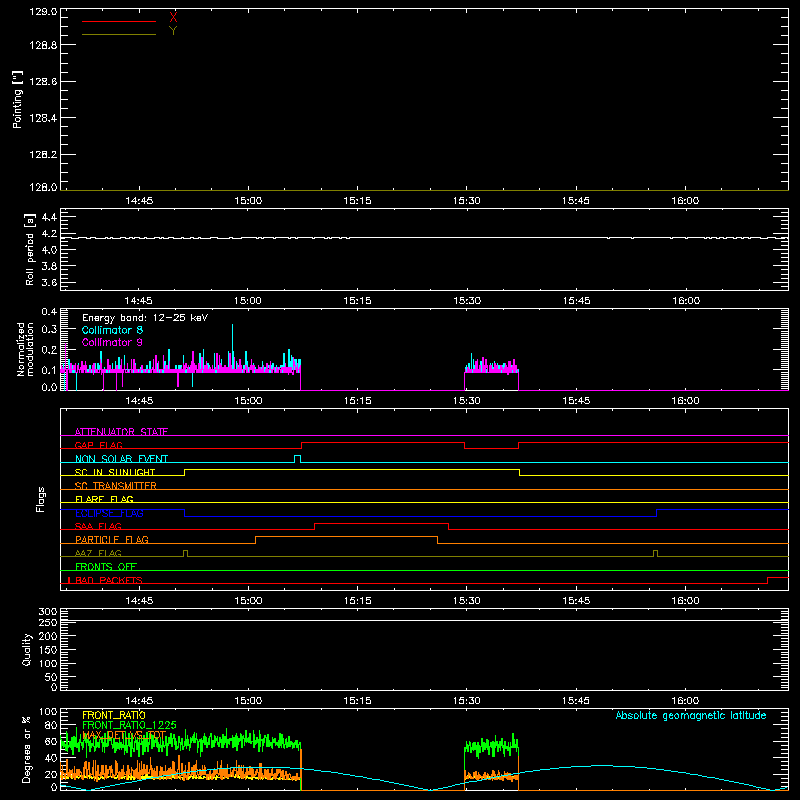Click the ATTENUATOR_STATE flag label
Viewport: 800px width, 800px height.
coord(121,432)
